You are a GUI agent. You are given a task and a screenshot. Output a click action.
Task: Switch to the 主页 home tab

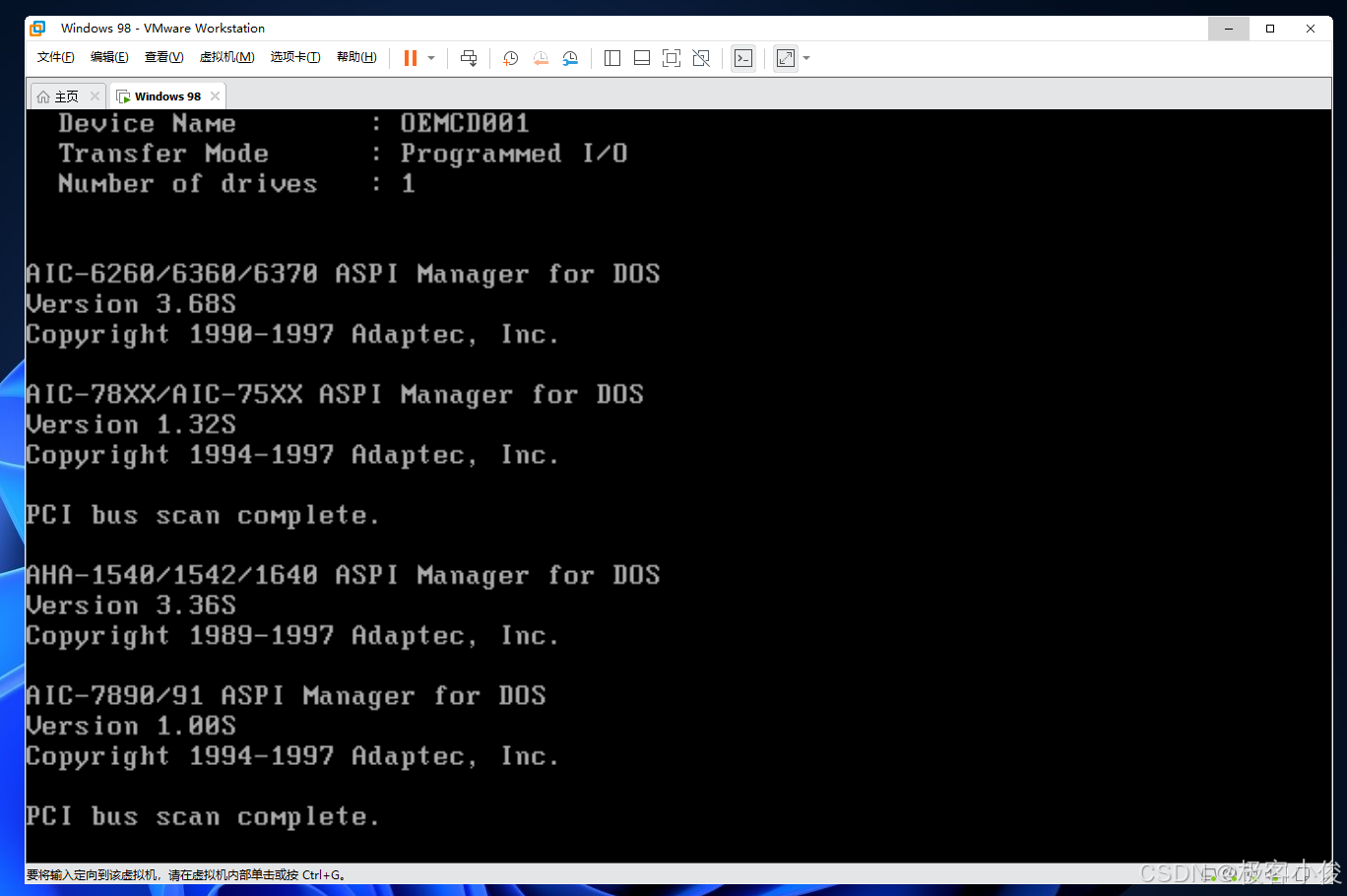tap(67, 96)
